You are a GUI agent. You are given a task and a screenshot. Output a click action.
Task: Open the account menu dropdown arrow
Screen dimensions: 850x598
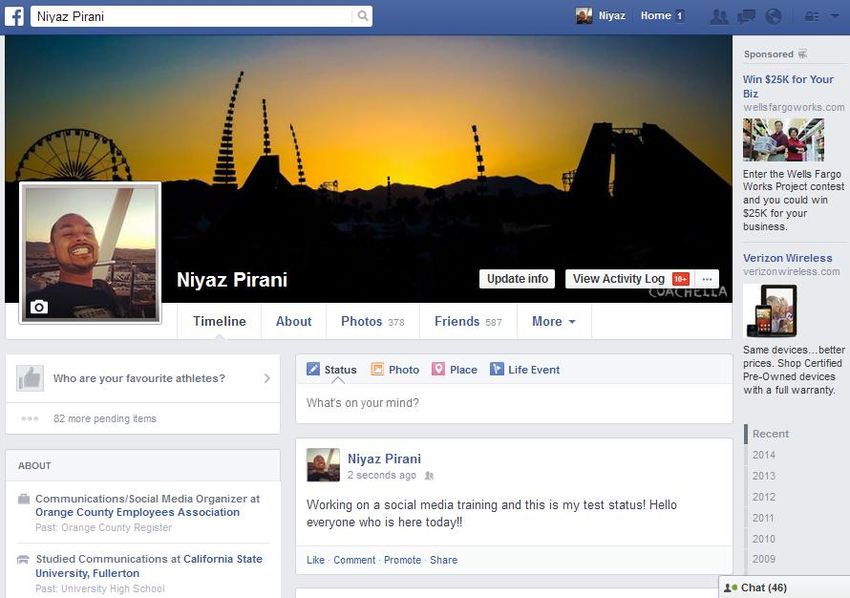834,17
